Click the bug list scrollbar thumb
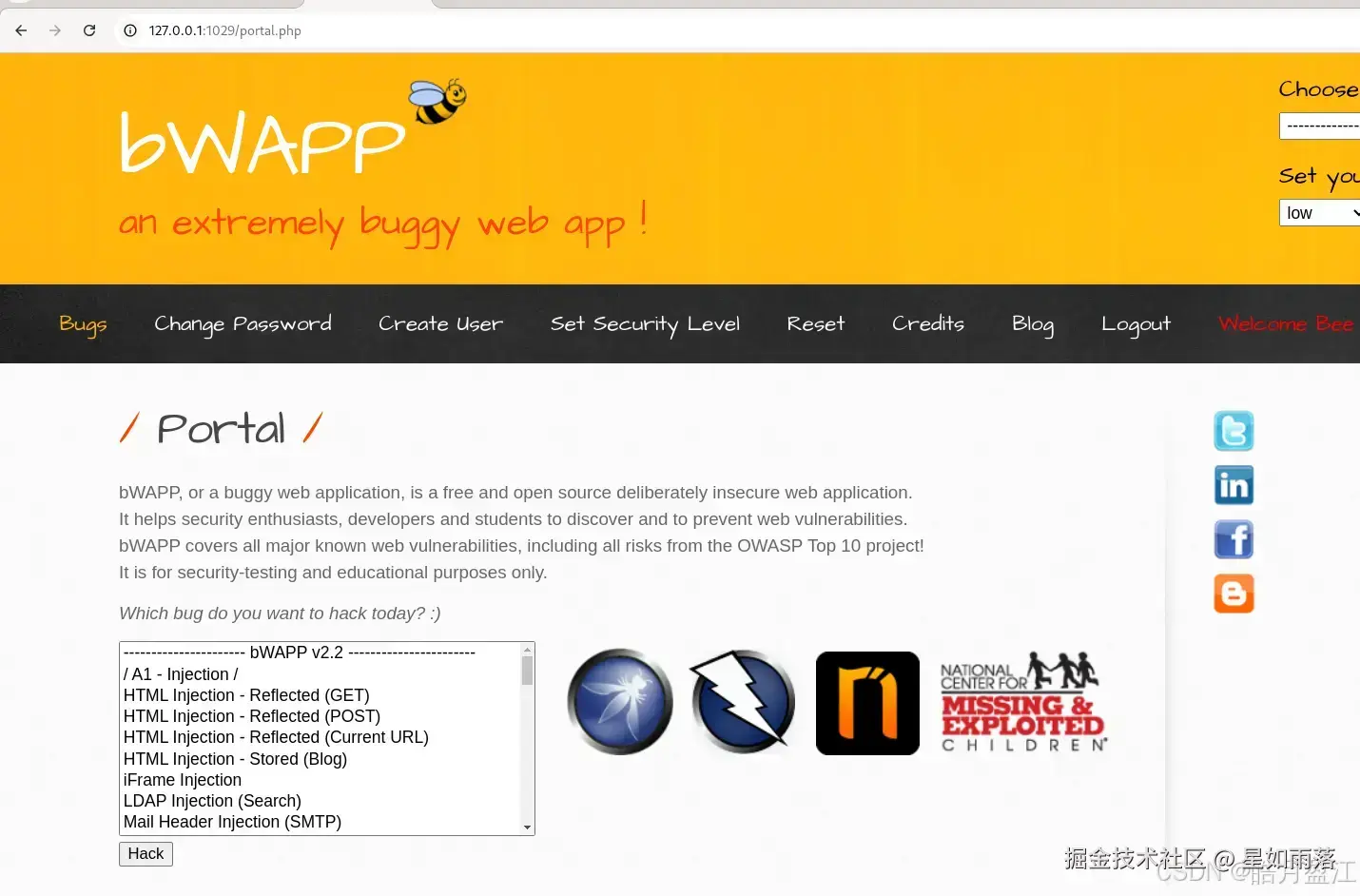The image size is (1360, 896). 527,671
